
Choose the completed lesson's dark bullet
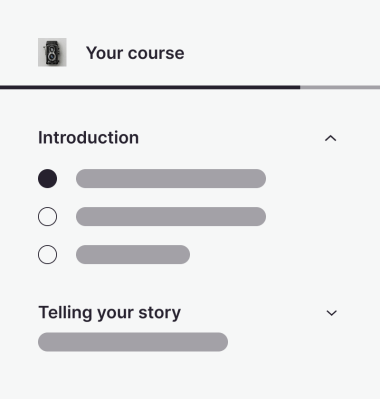coord(47,179)
